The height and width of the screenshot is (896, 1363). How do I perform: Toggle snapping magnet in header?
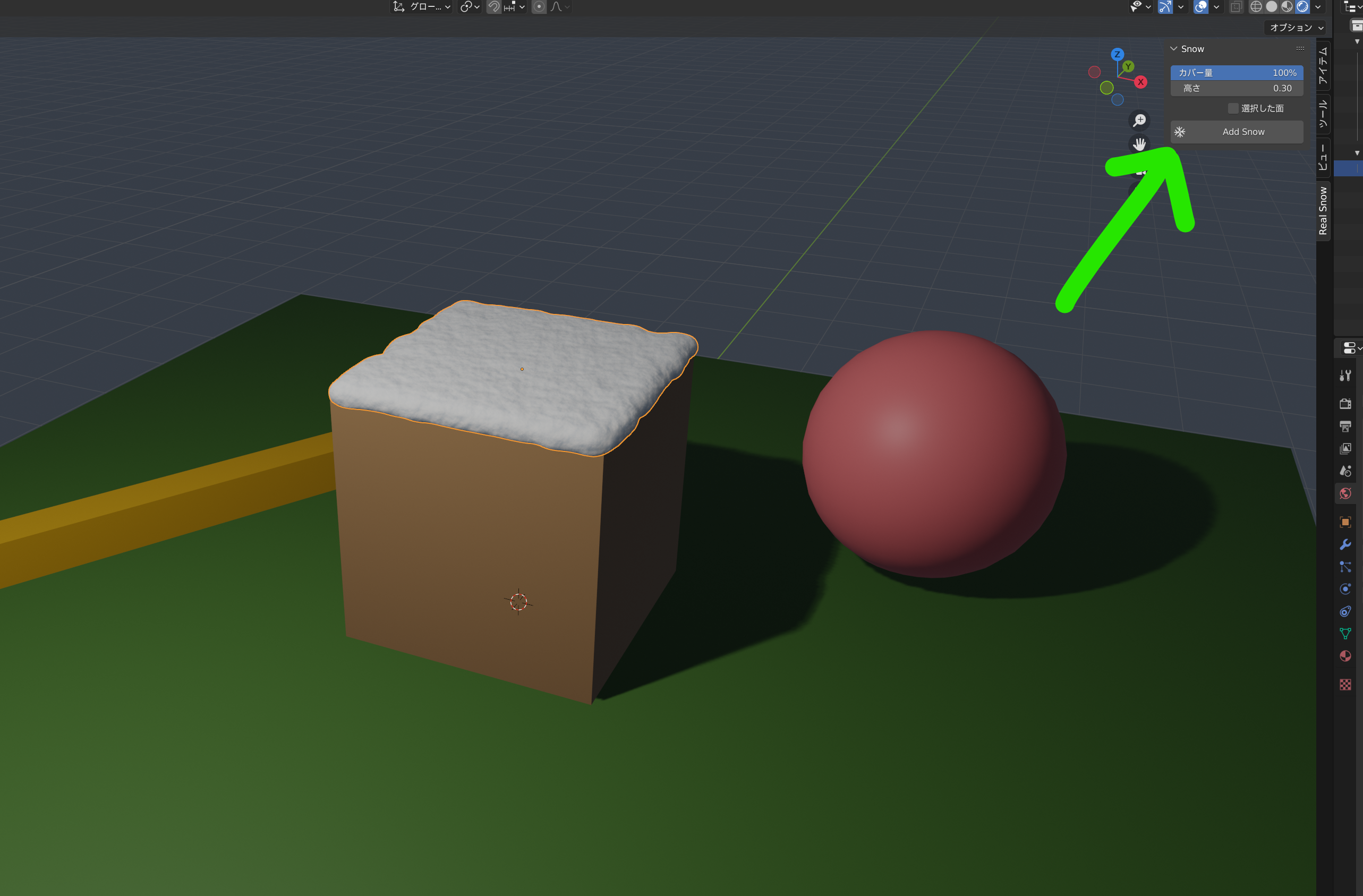pos(493,7)
